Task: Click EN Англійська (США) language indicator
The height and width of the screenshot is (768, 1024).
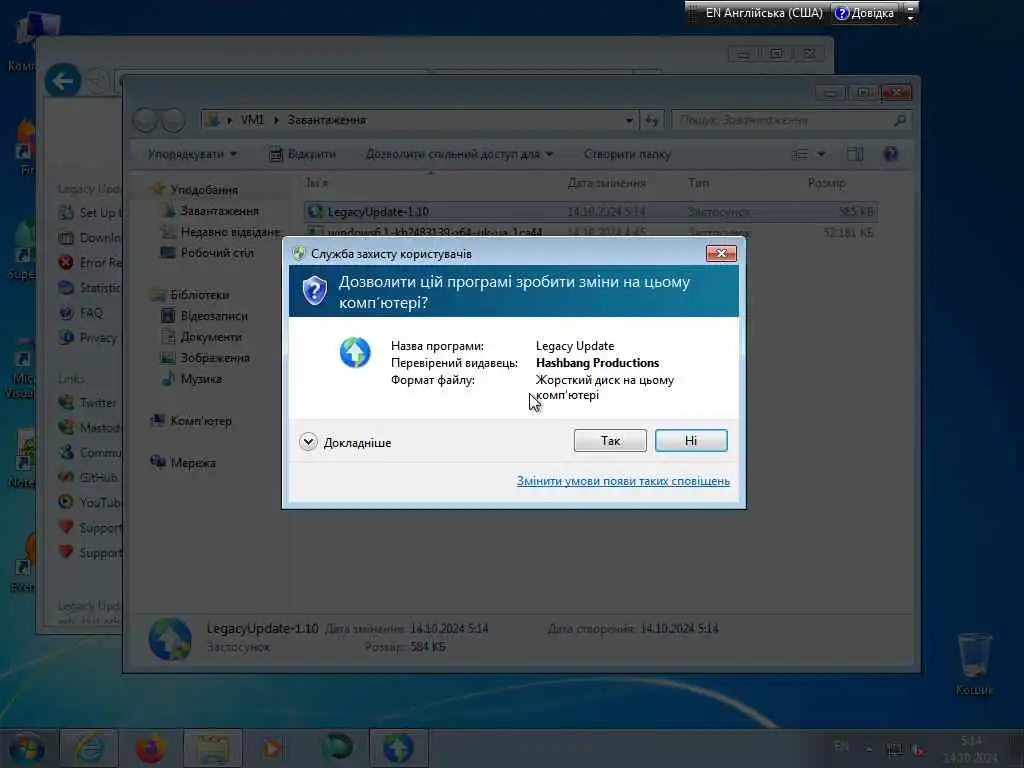Action: point(763,13)
